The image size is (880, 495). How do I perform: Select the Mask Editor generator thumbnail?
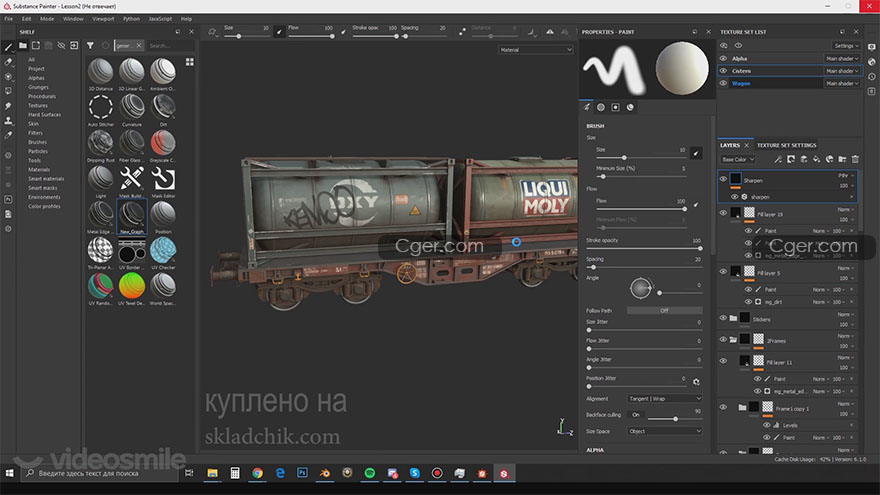[x=163, y=181]
